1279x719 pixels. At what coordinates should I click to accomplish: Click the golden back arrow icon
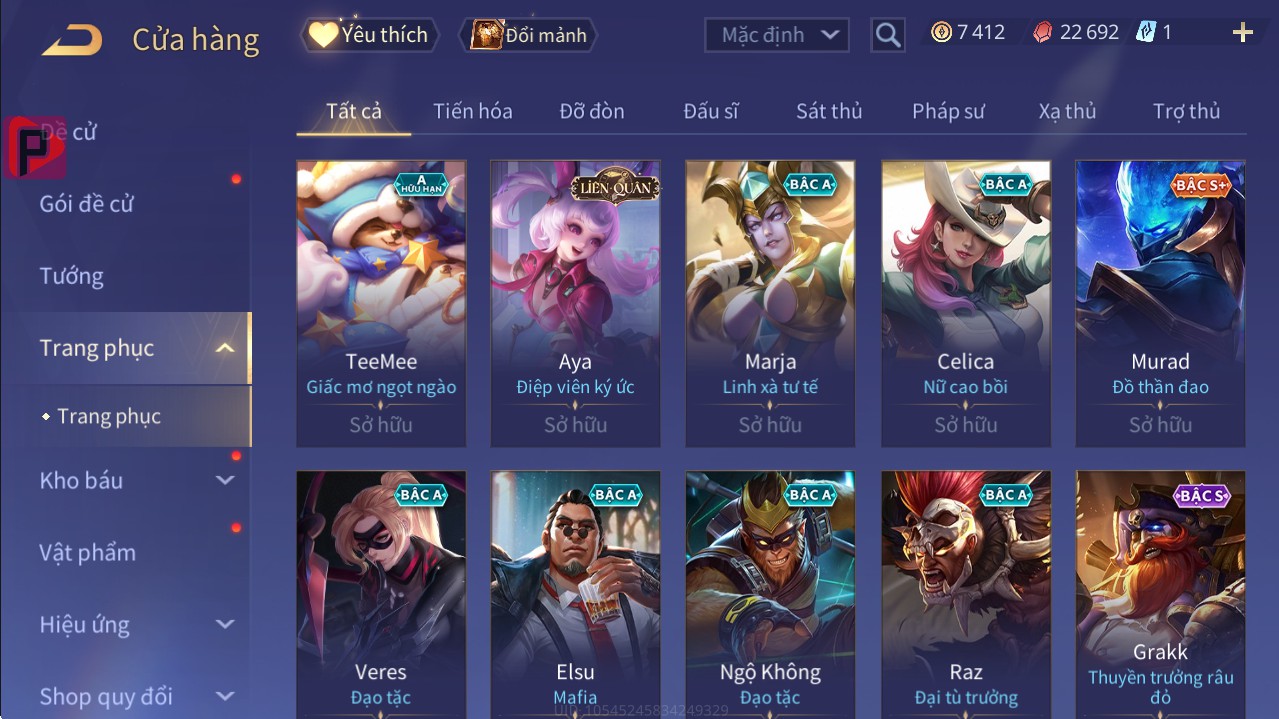click(72, 40)
